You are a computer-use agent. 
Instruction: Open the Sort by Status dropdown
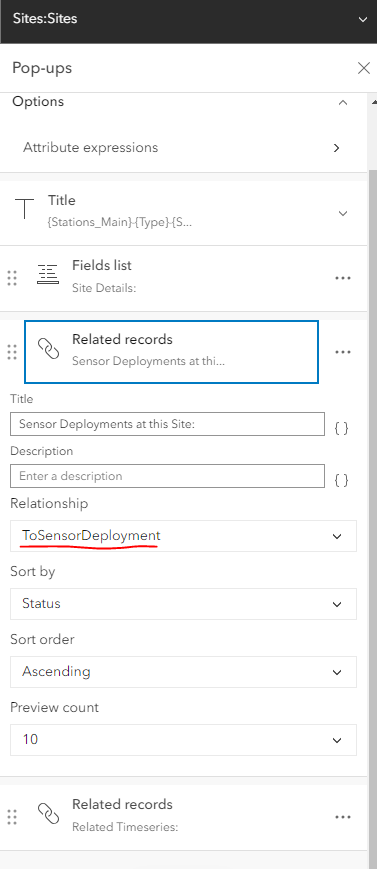coord(184,604)
